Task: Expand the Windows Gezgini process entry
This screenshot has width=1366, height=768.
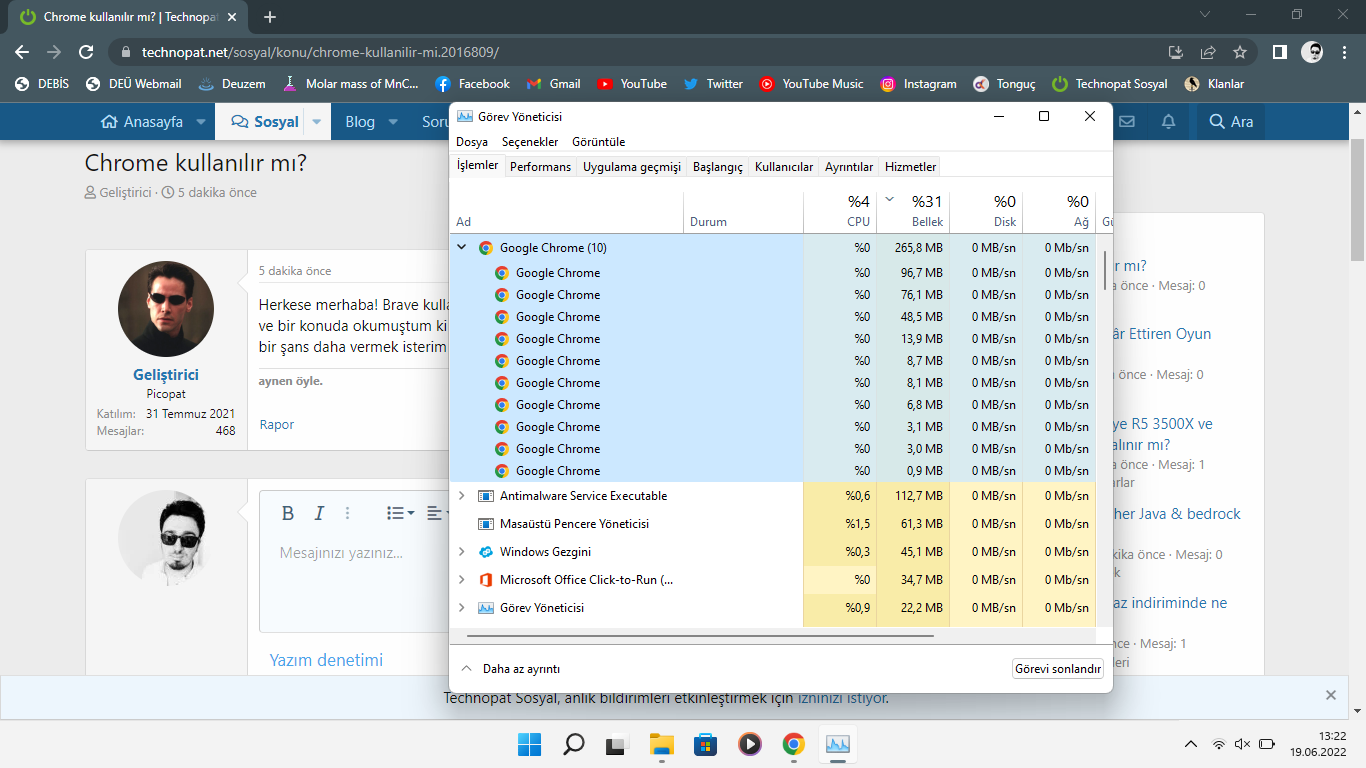Action: point(461,552)
